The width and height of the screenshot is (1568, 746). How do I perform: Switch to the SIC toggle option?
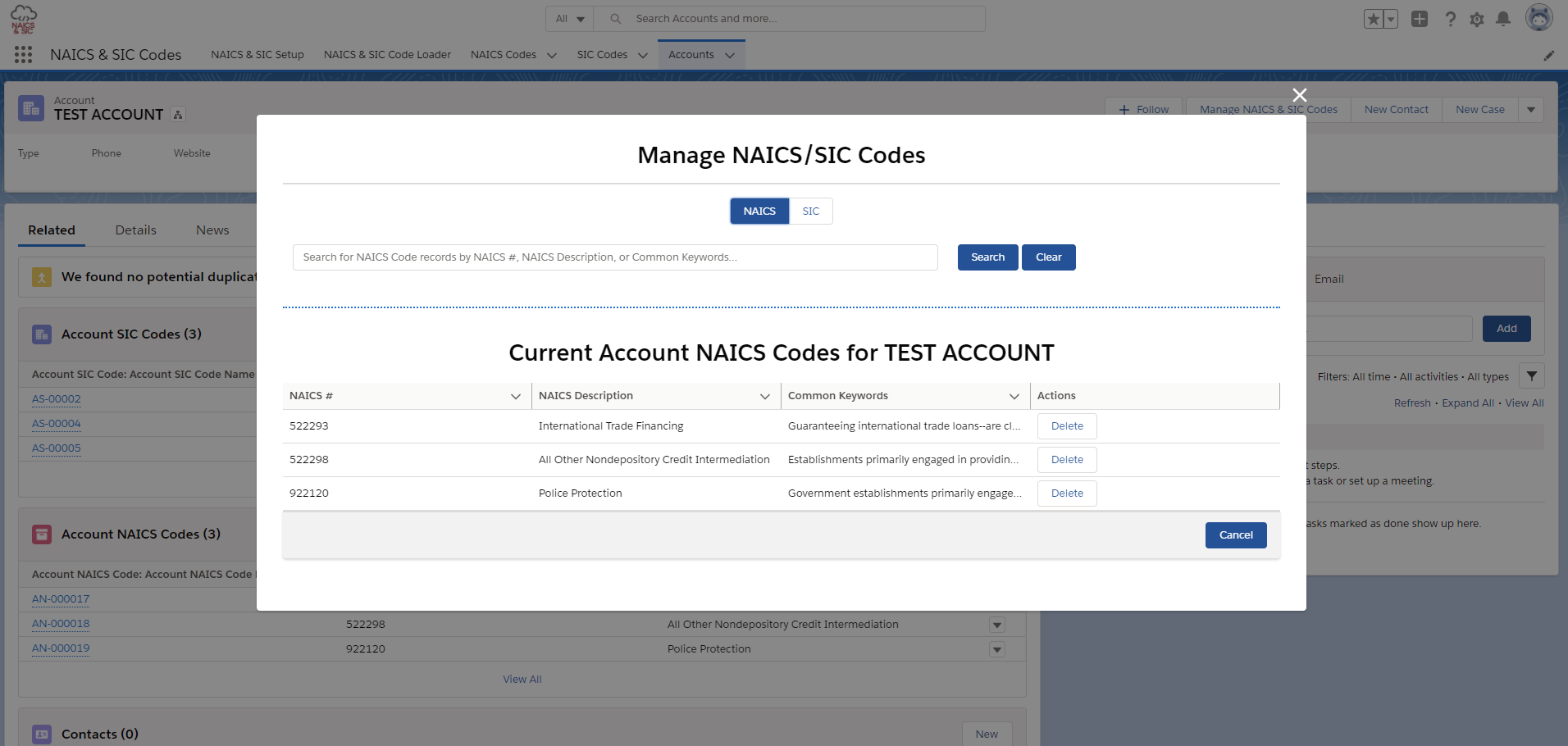[x=810, y=212]
